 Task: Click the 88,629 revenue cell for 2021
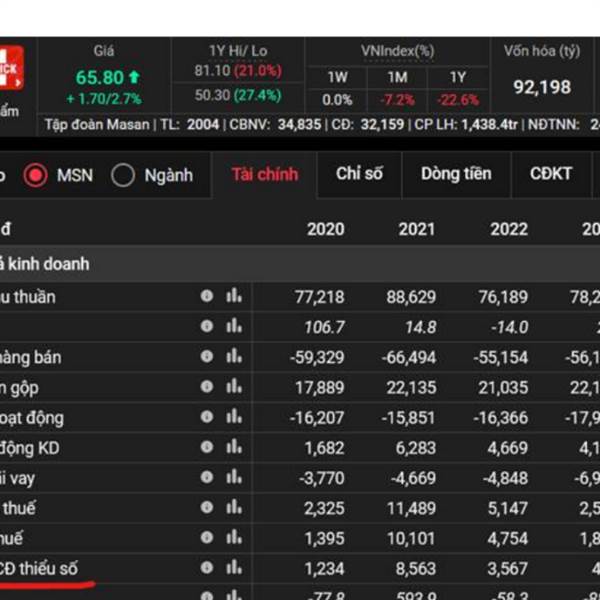coord(411,297)
